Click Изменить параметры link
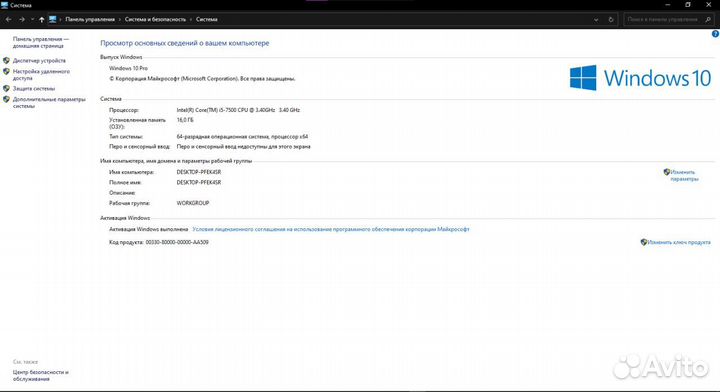This screenshot has height=392, width=720. 684,175
